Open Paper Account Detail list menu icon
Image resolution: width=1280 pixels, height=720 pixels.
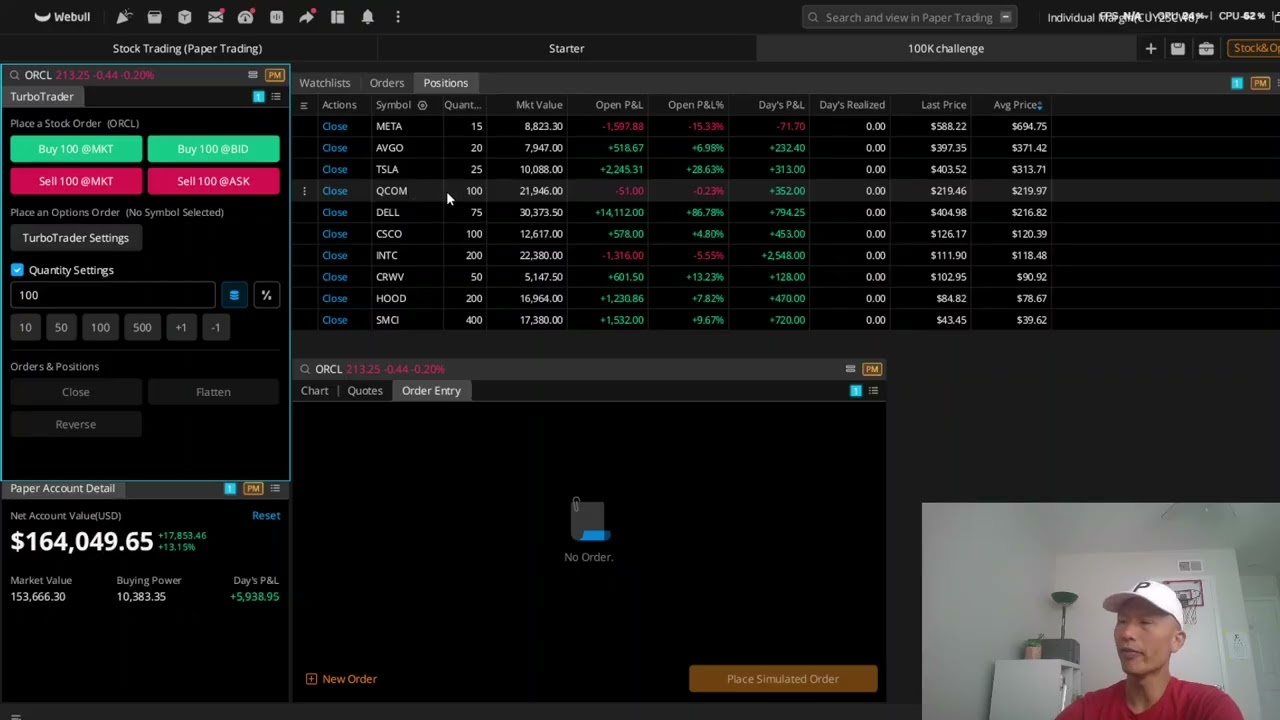(x=275, y=488)
